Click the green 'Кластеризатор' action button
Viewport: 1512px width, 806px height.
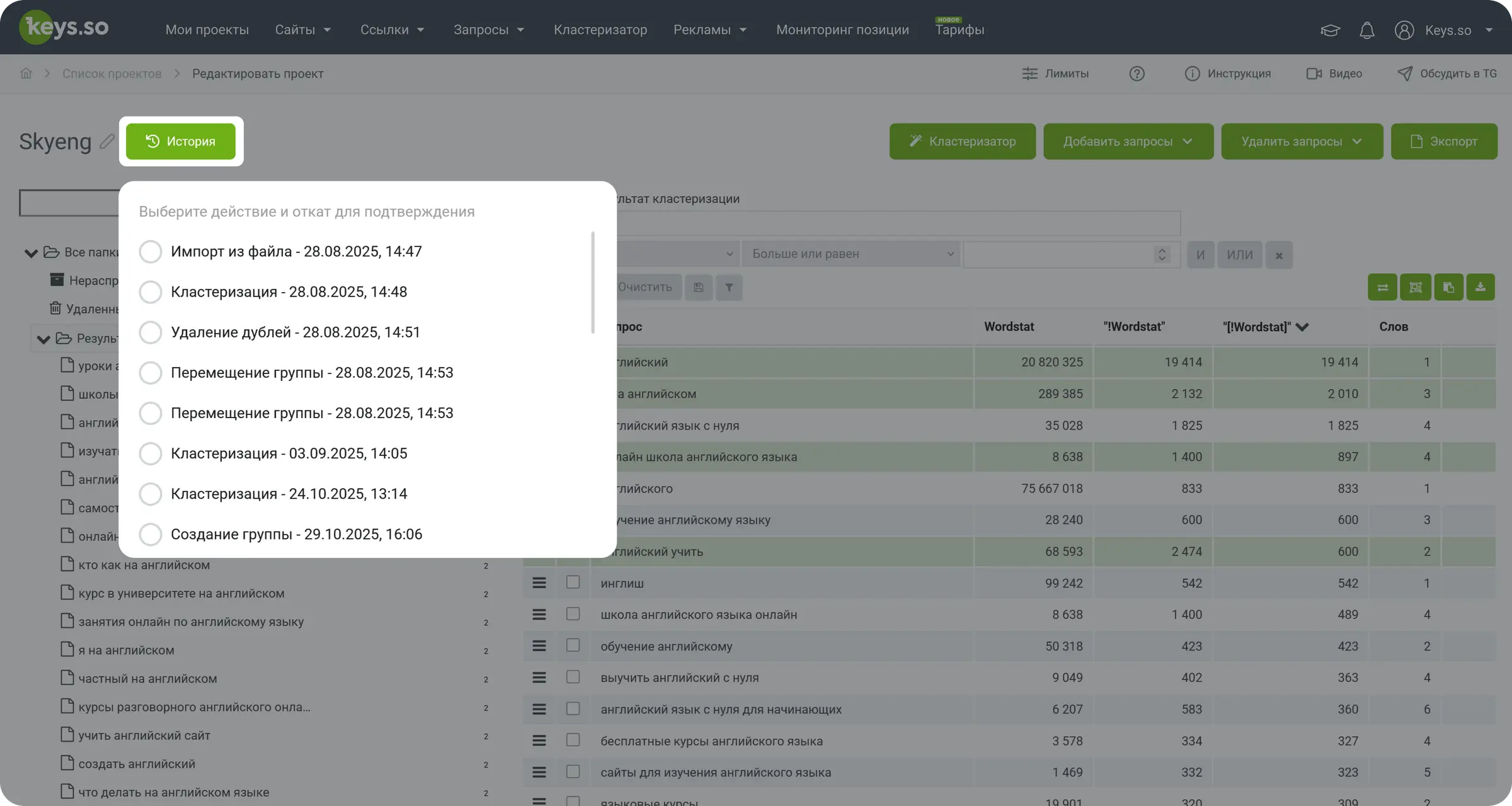pos(963,142)
